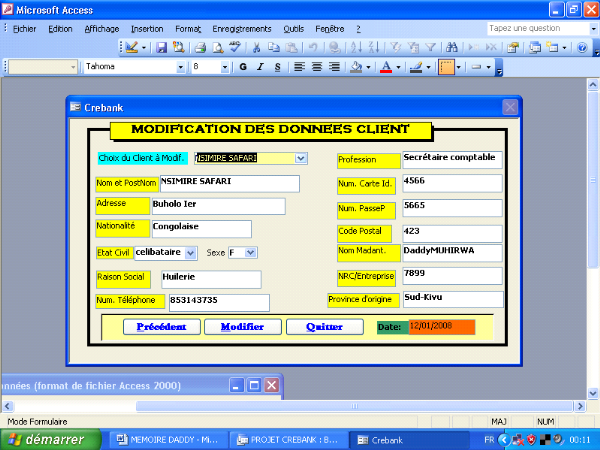
Task: Open the font size dropdown
Action: coord(225,67)
